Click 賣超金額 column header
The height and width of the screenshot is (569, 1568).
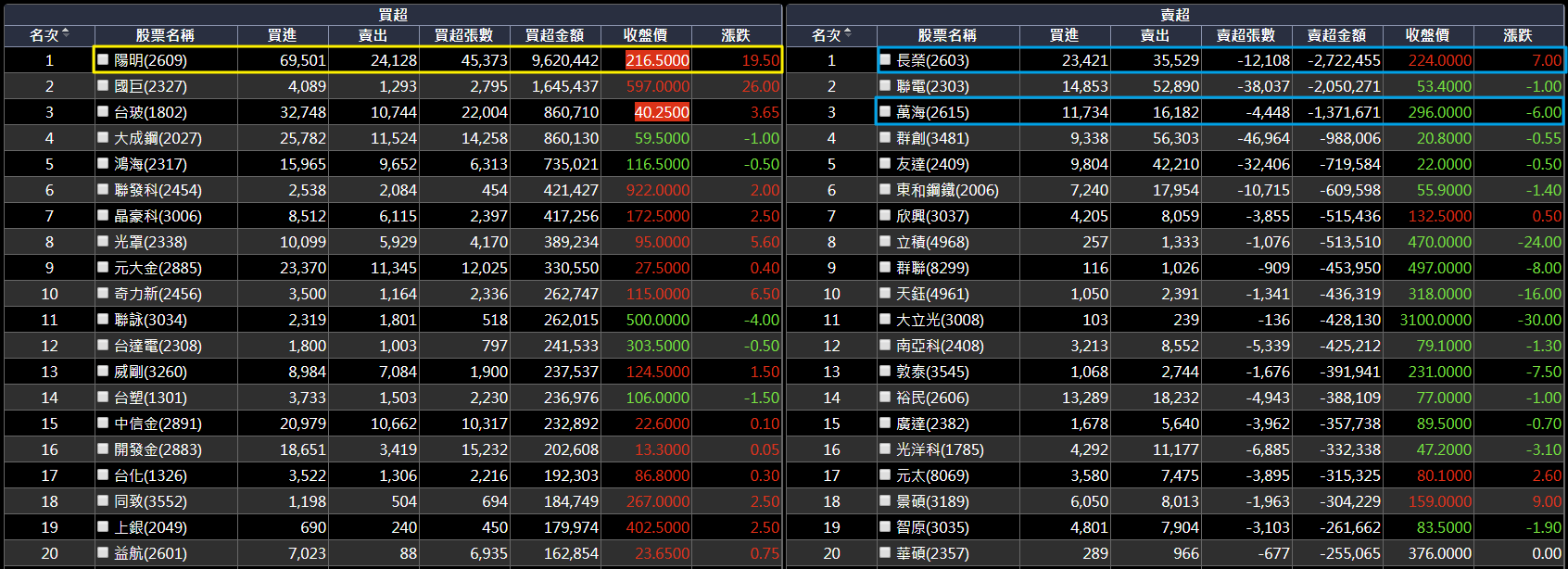point(1337,35)
